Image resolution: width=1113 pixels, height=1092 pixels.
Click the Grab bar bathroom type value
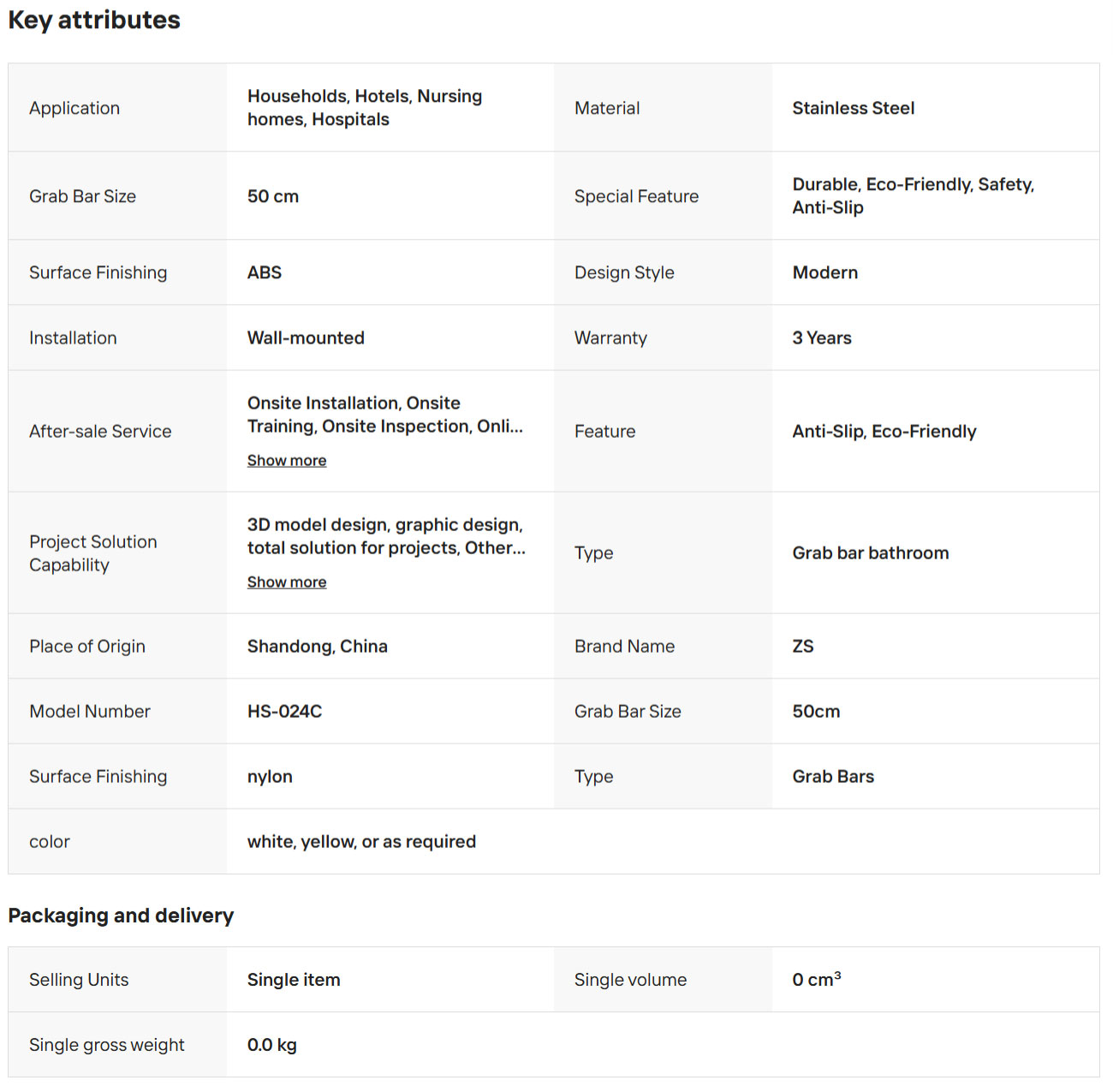[x=871, y=553]
